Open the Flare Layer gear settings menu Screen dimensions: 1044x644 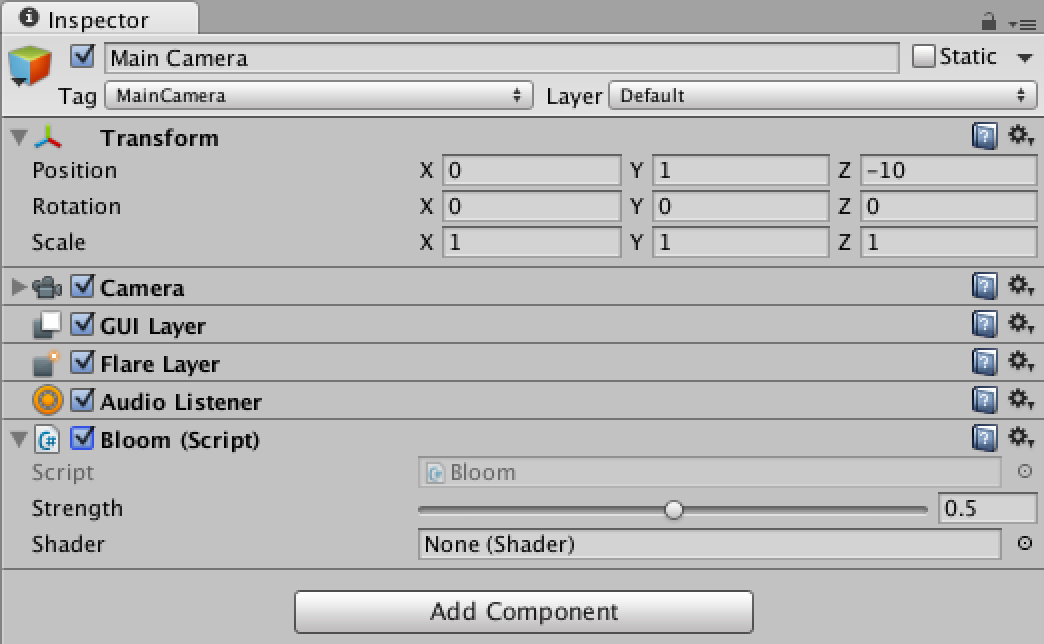pos(1019,363)
